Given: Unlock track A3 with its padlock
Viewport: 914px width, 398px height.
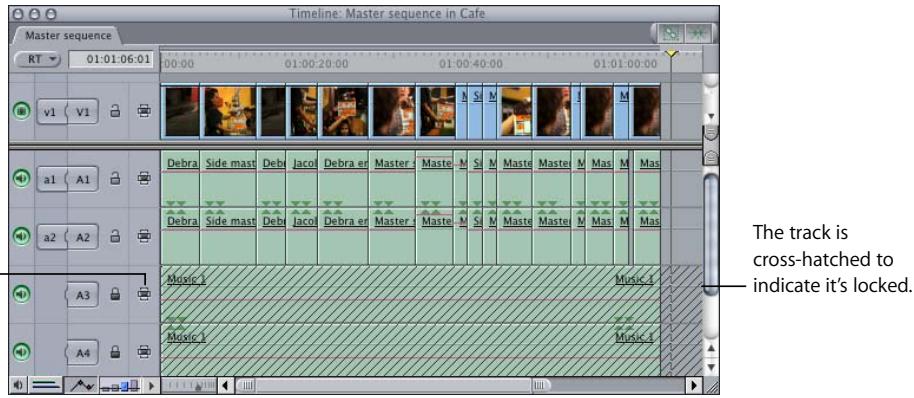Looking at the screenshot, I should point(115,294).
